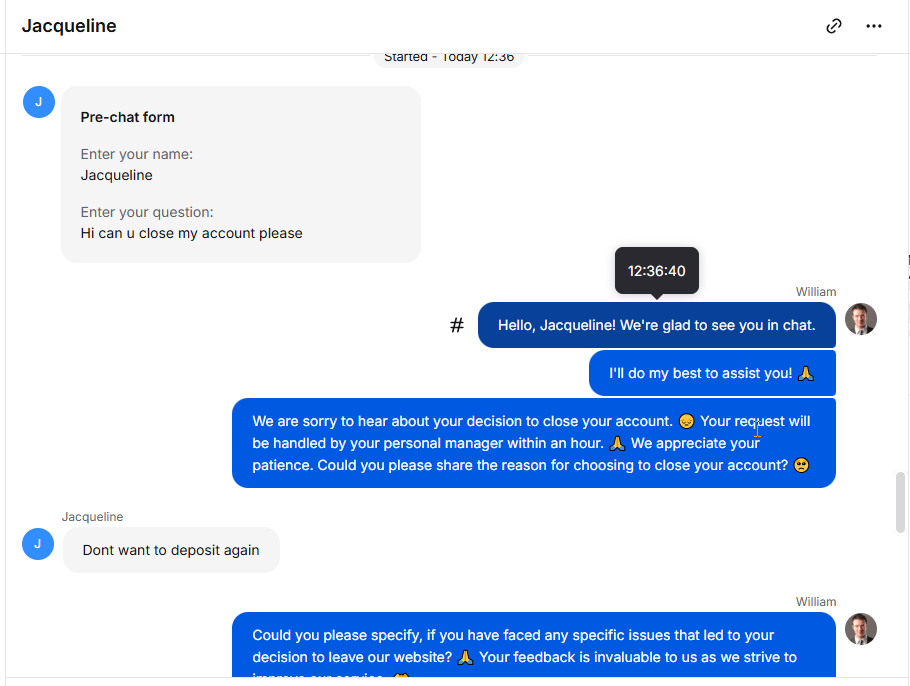
Task: Click Jacqueline's blue J avatar near pre-chat form
Action: 39,102
